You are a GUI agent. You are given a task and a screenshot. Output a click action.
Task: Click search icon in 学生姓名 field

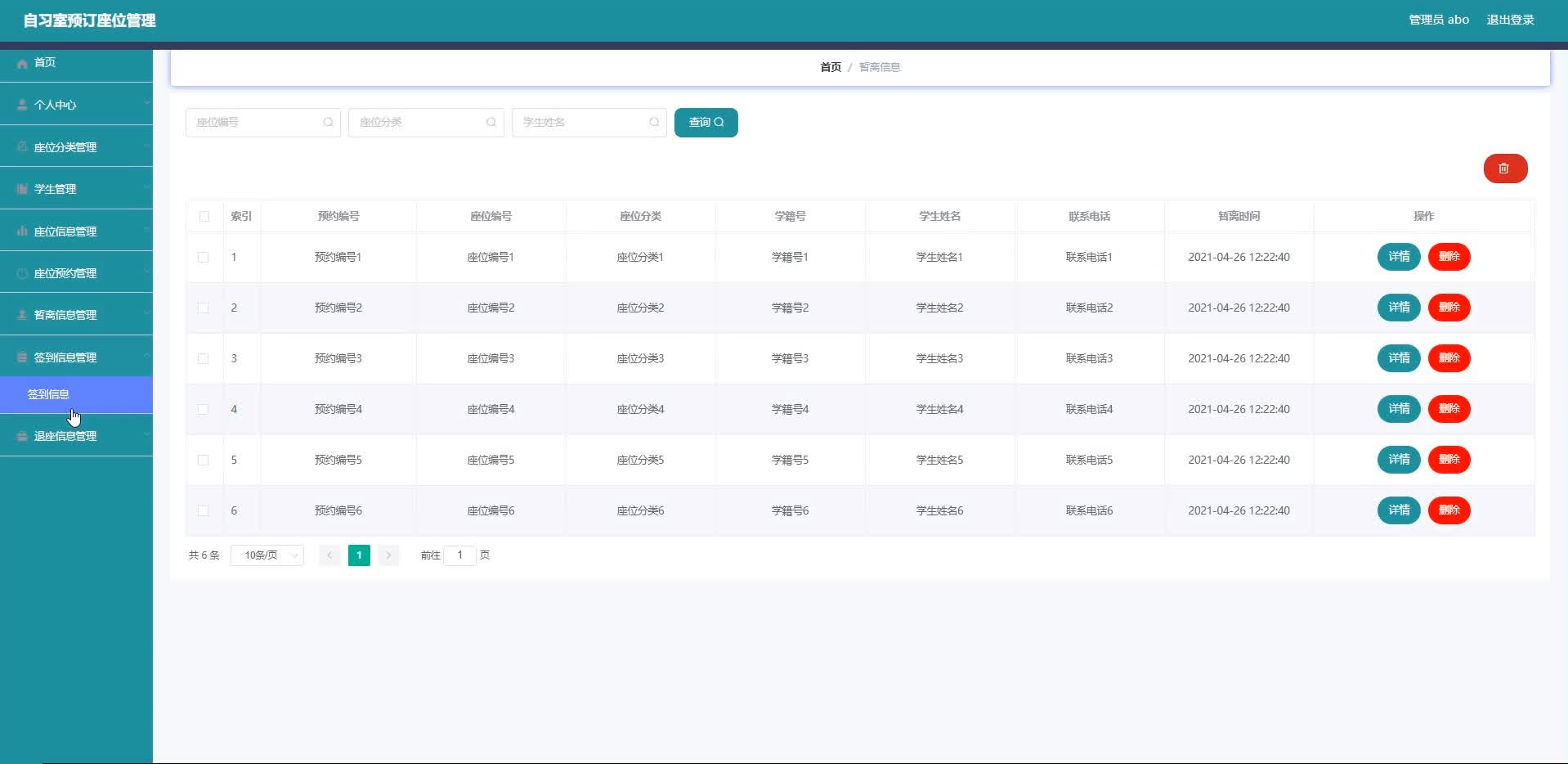coord(654,123)
